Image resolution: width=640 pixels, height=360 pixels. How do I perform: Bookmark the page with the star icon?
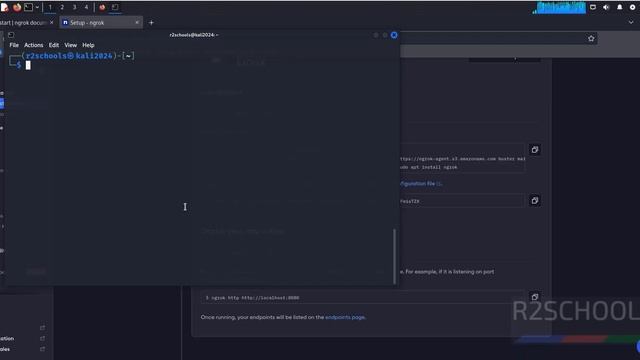click(x=591, y=38)
